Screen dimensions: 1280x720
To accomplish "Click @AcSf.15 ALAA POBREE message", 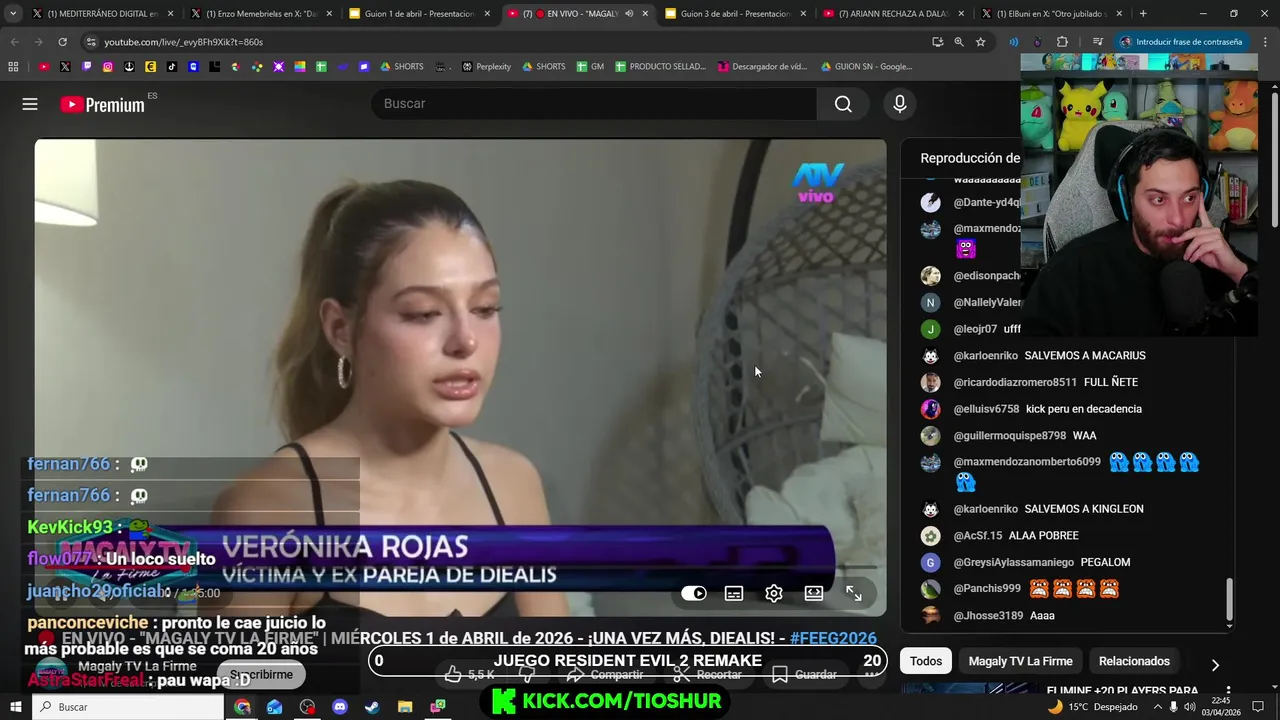I will coord(1015,536).
